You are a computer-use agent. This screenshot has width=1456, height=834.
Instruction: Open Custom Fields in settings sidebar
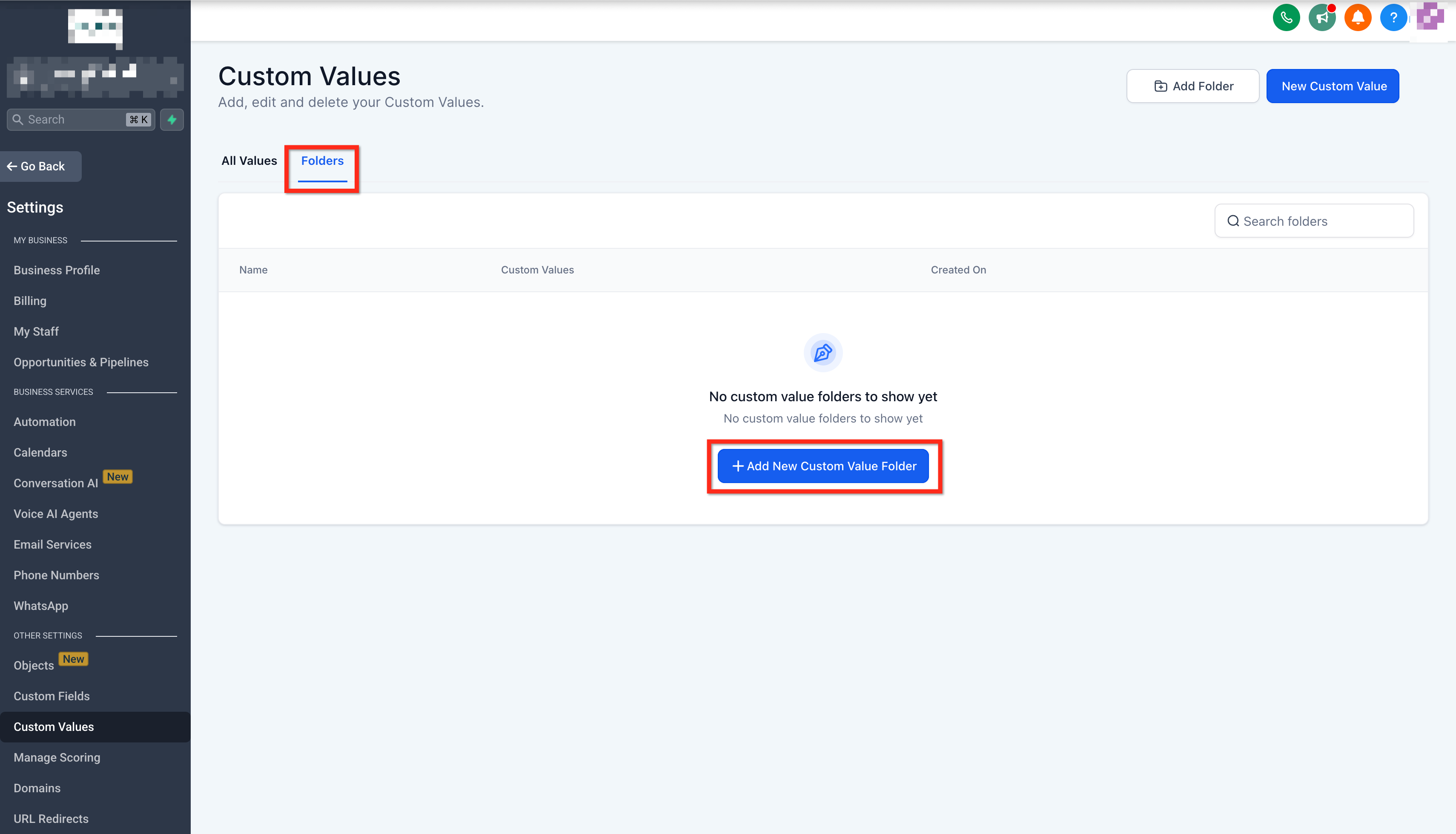point(52,696)
